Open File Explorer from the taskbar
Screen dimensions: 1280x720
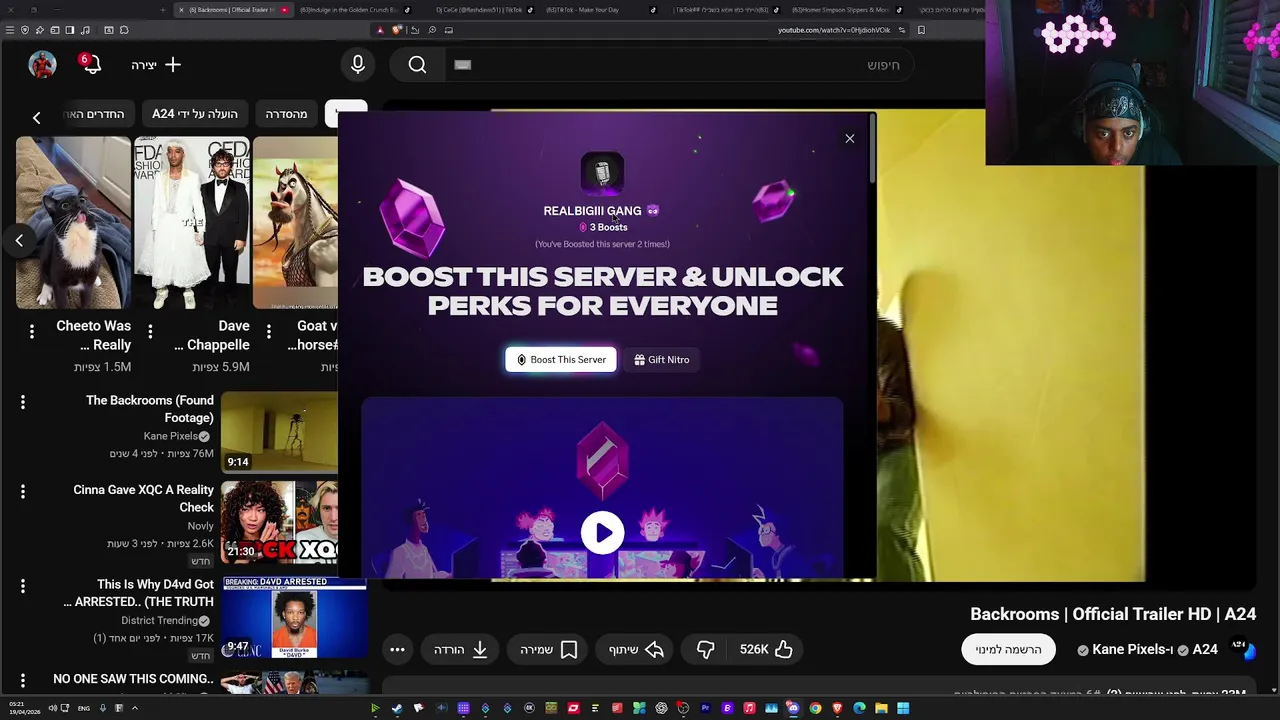(x=881, y=708)
